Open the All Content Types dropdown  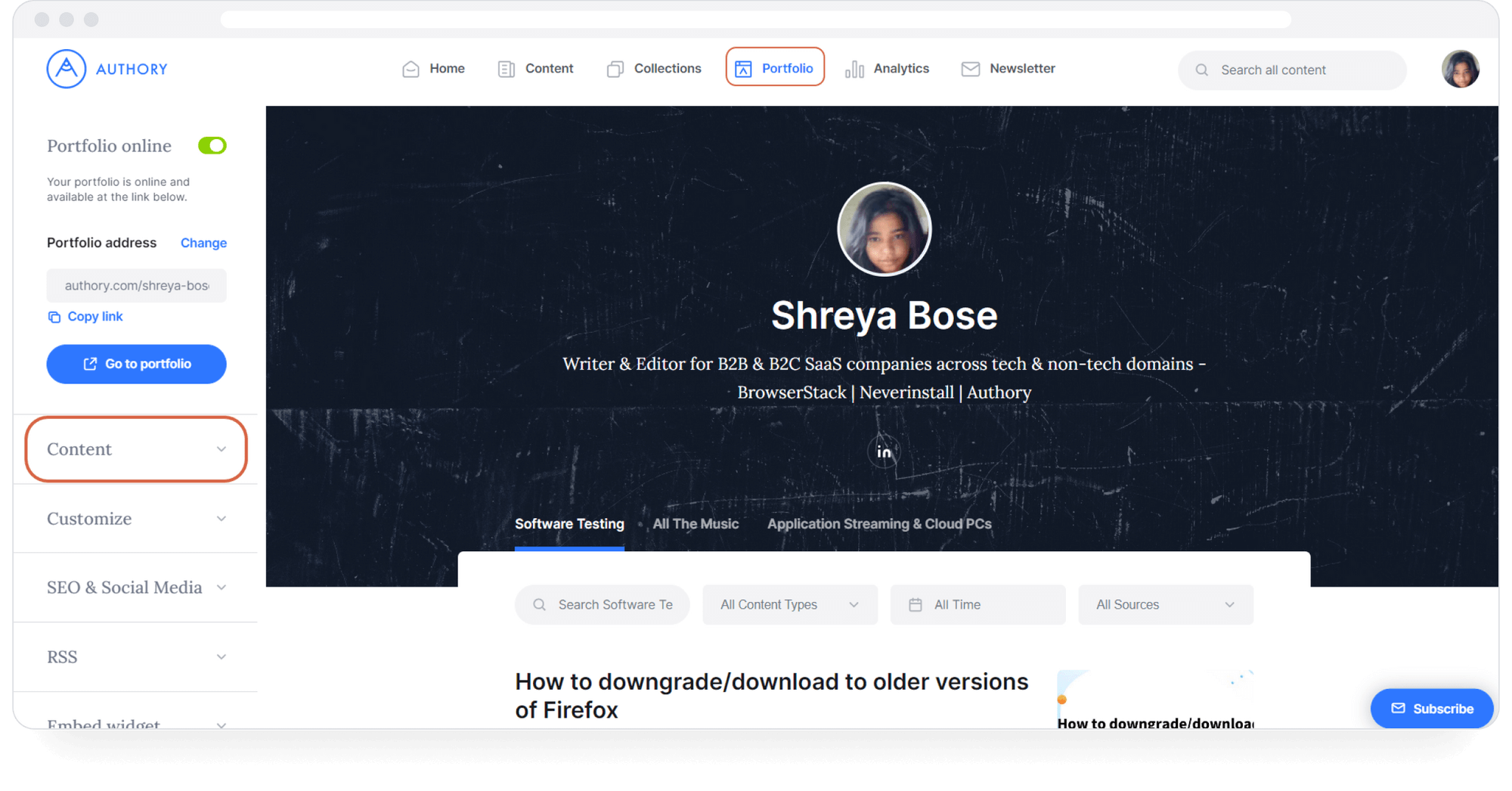point(789,604)
